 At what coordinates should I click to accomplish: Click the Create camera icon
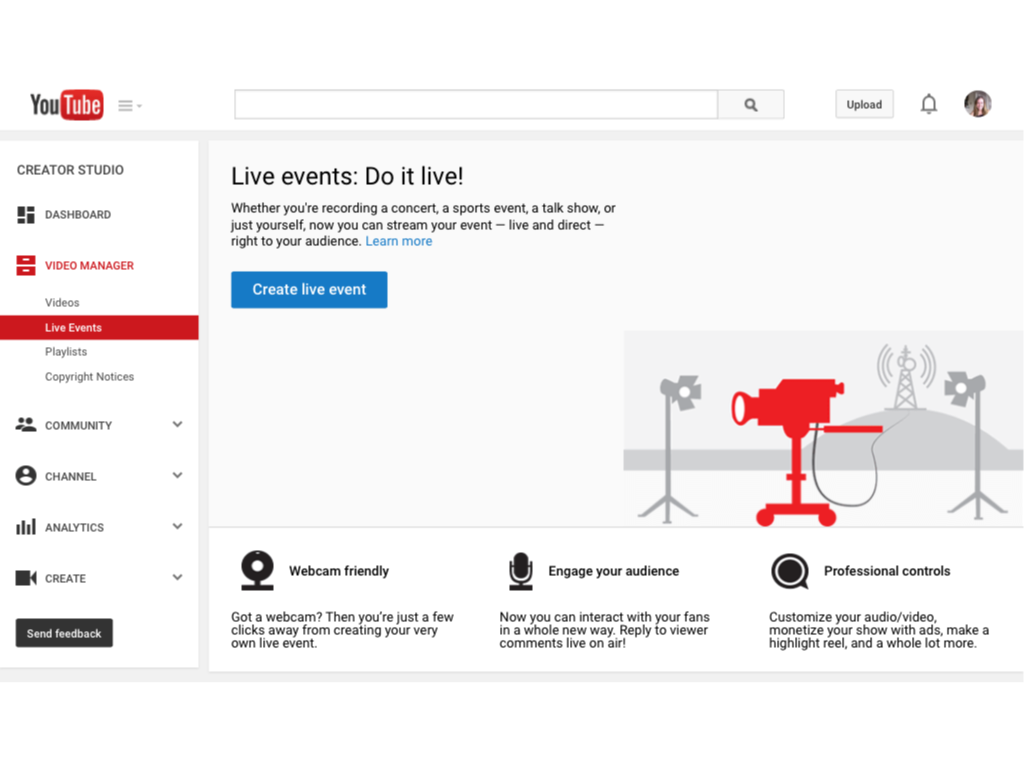click(26, 578)
